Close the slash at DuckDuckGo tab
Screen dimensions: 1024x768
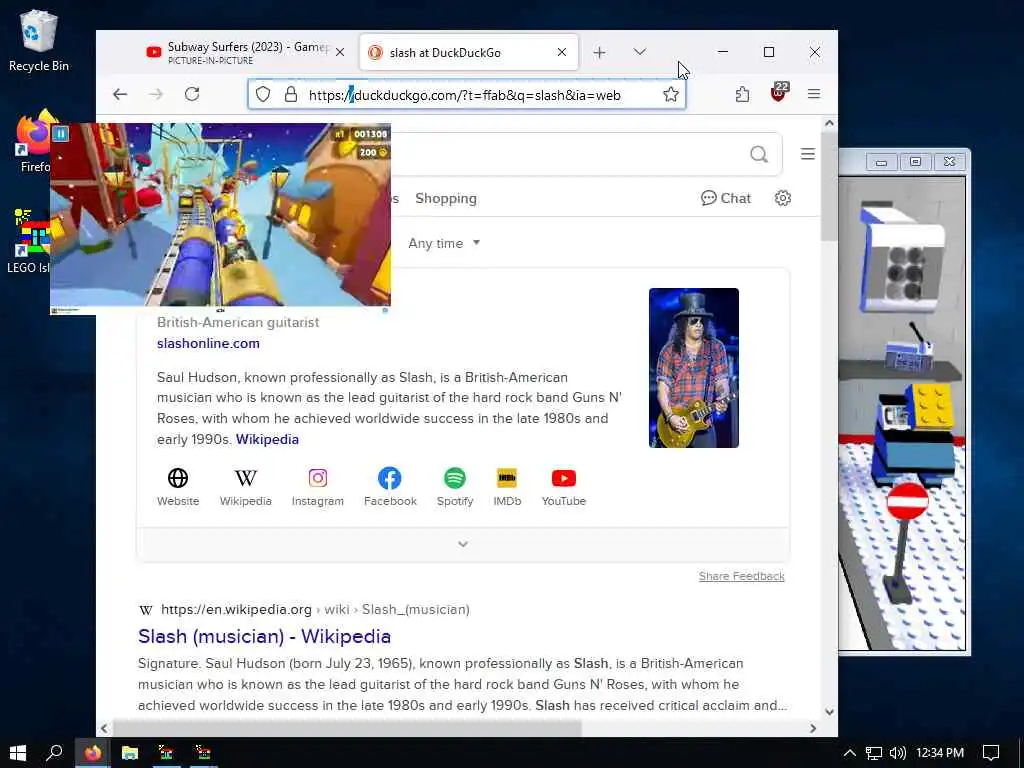coord(562,52)
